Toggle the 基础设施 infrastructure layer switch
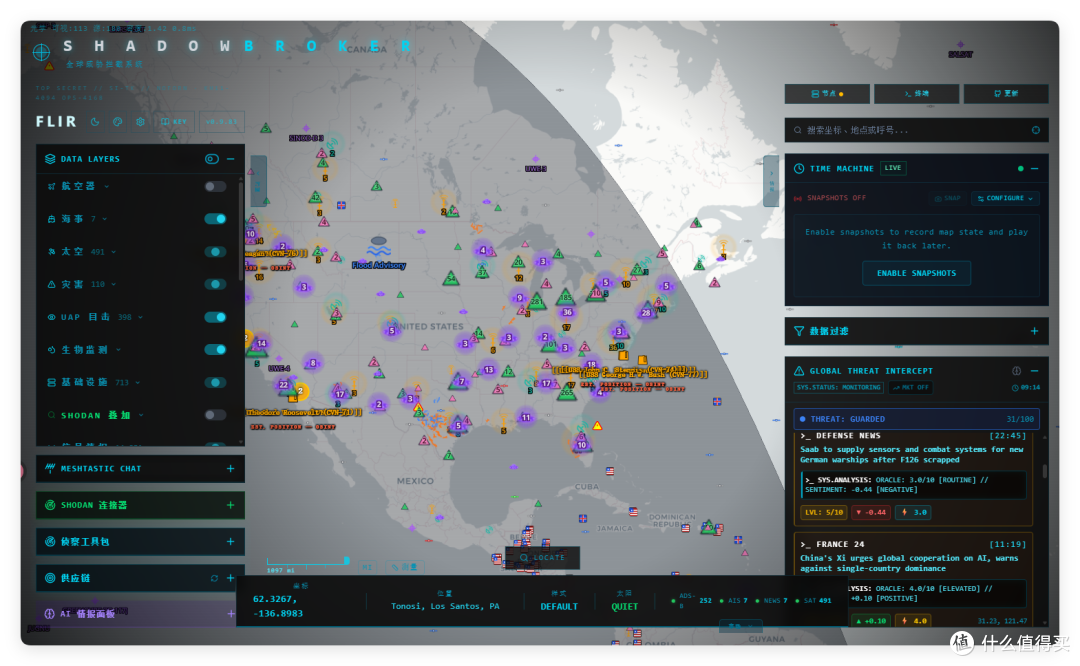This screenshot has width=1080, height=666. 215,383
